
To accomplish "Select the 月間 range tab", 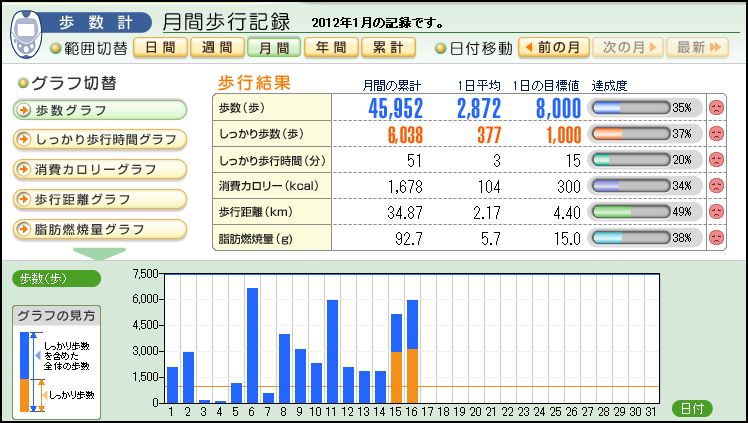I will point(274,48).
